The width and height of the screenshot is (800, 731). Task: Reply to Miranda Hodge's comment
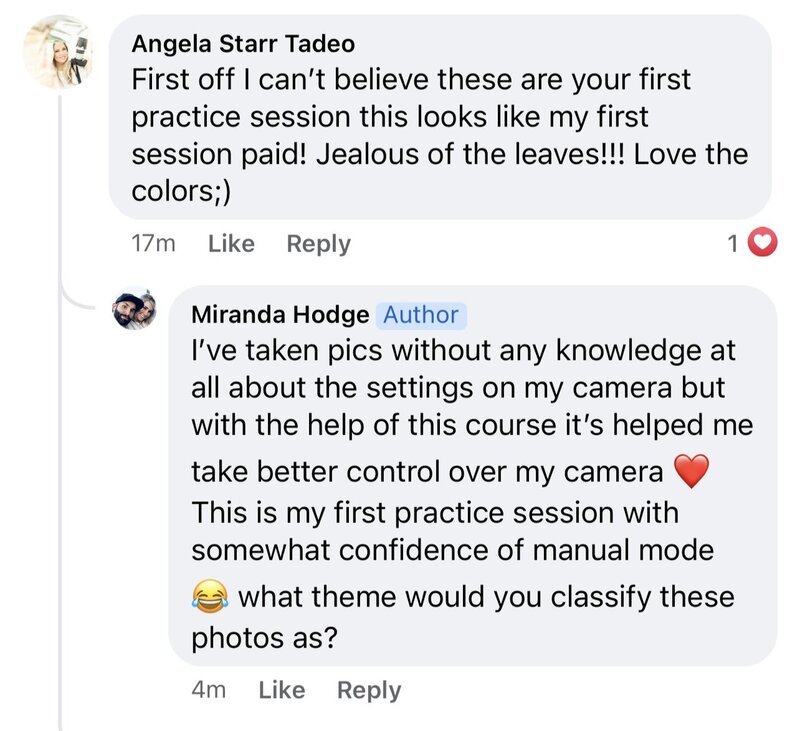coord(368,690)
